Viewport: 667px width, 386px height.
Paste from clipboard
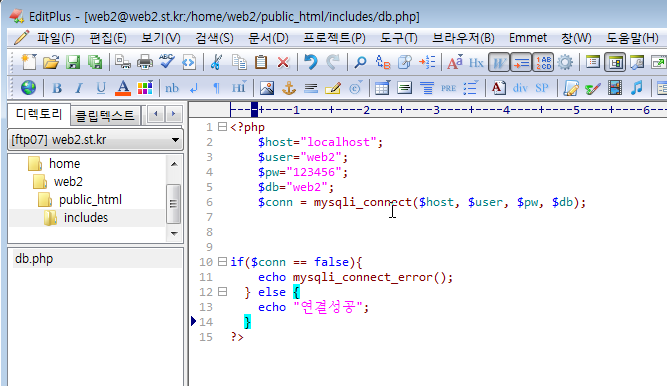[261, 63]
